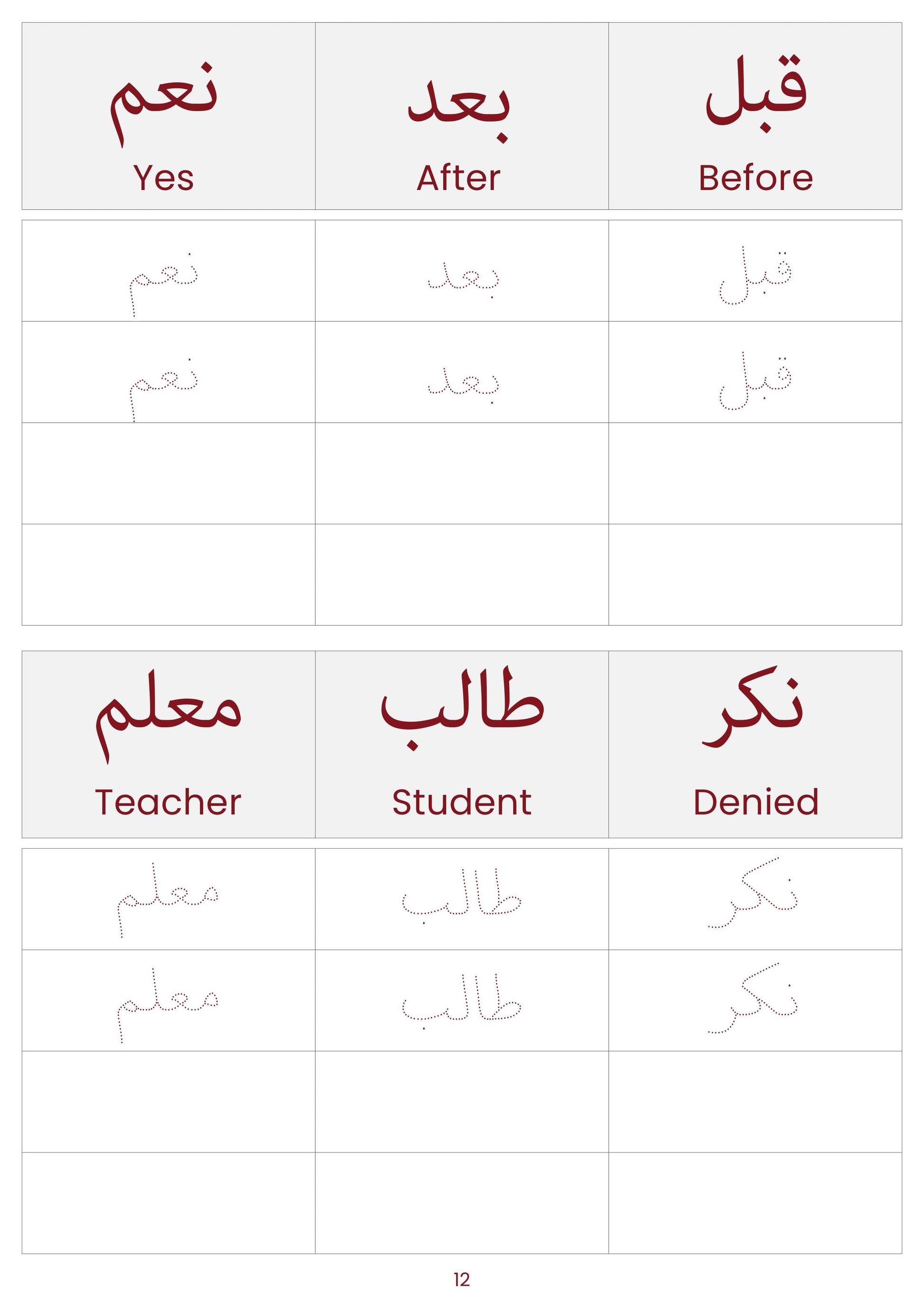
Task: Select the English label 'Denied'
Action: click(756, 803)
